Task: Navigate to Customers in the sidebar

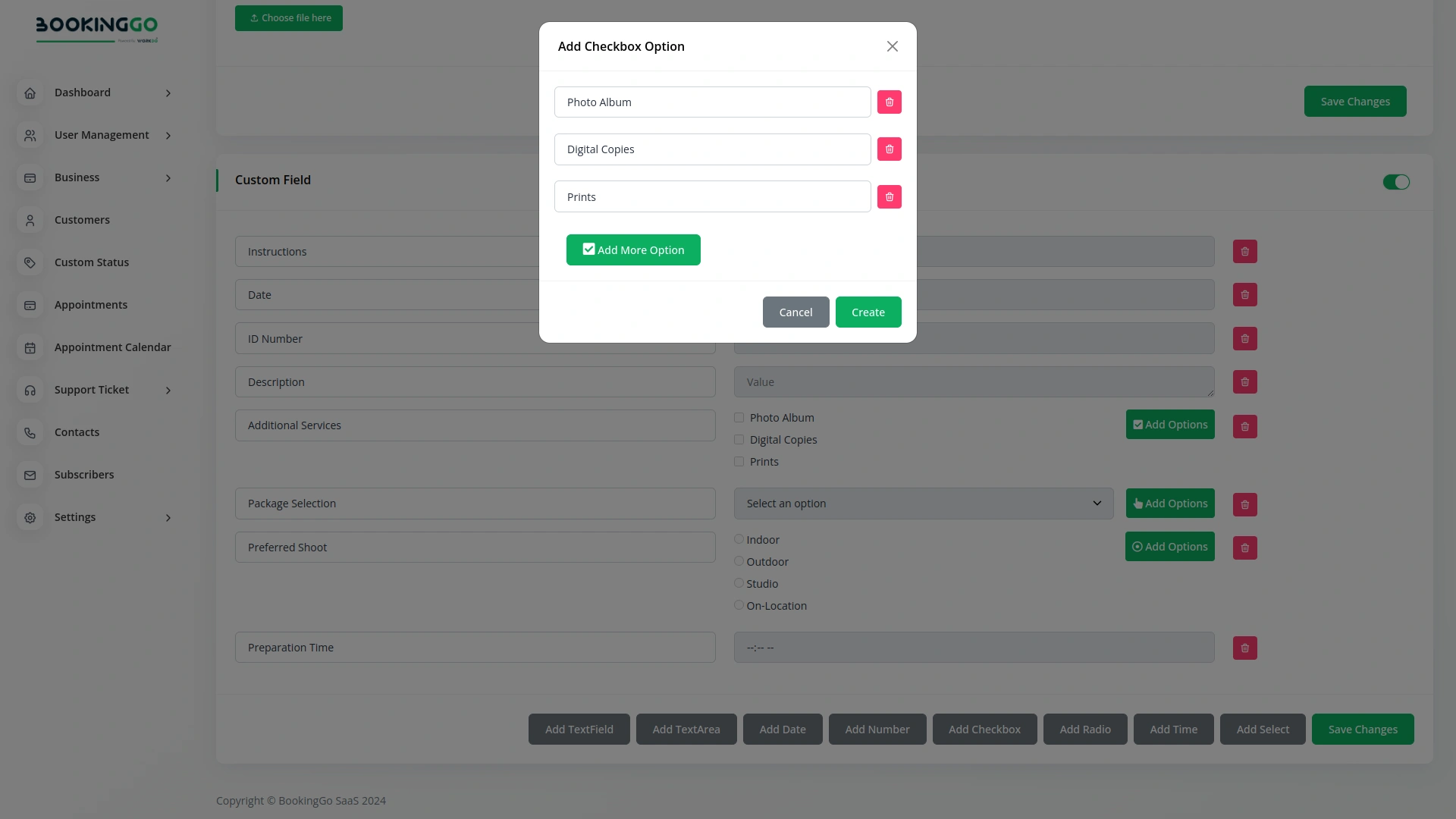Action: [82, 220]
